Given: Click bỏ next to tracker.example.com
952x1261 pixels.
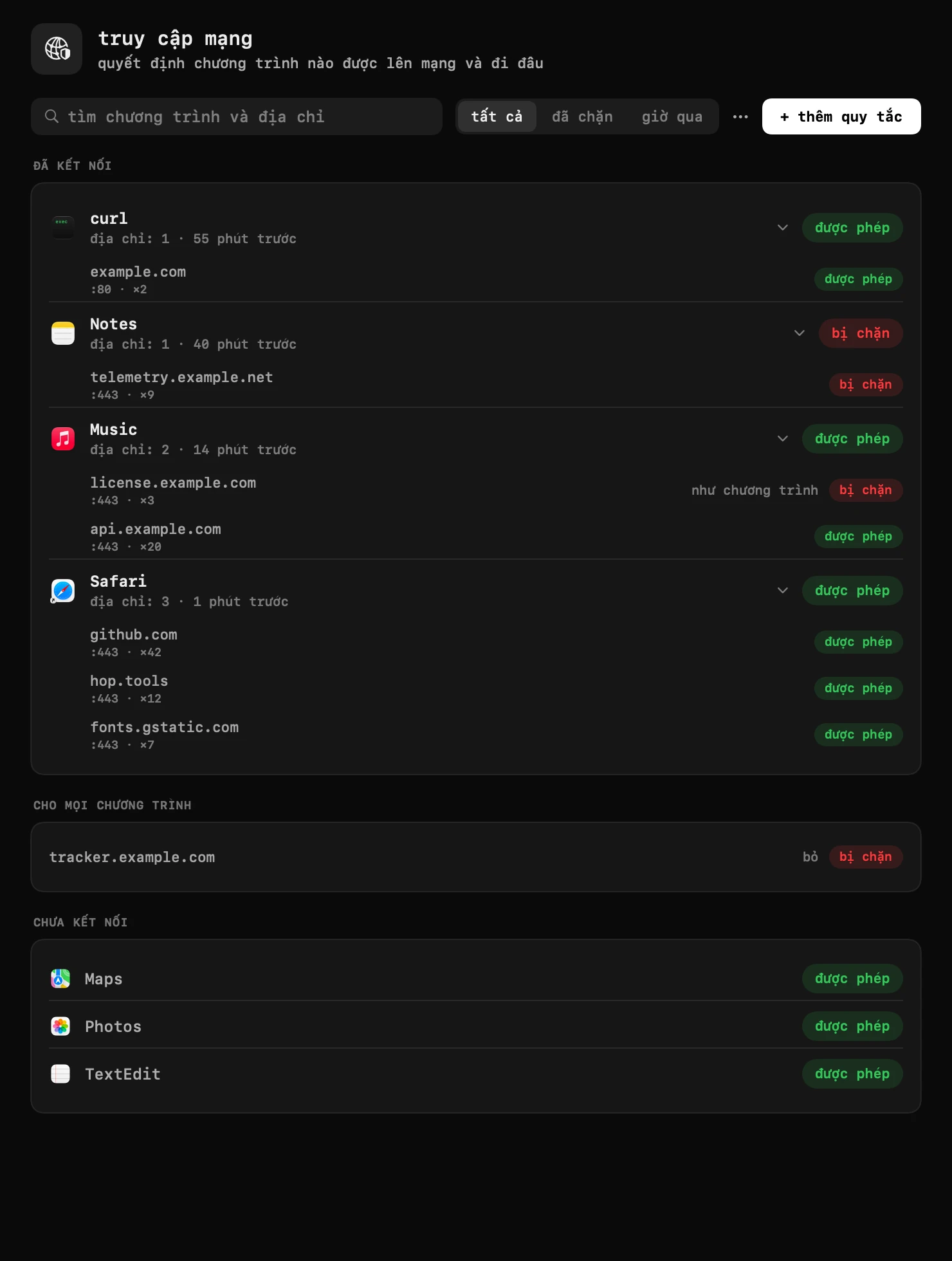Looking at the screenshot, I should coord(810,857).
